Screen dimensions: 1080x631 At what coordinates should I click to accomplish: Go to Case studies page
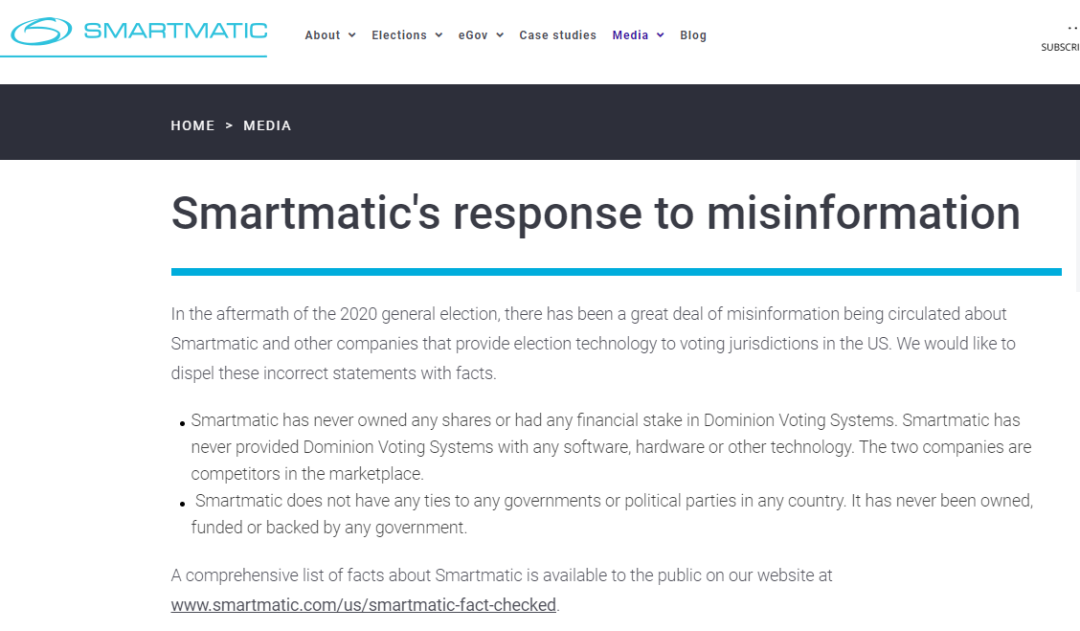[557, 35]
